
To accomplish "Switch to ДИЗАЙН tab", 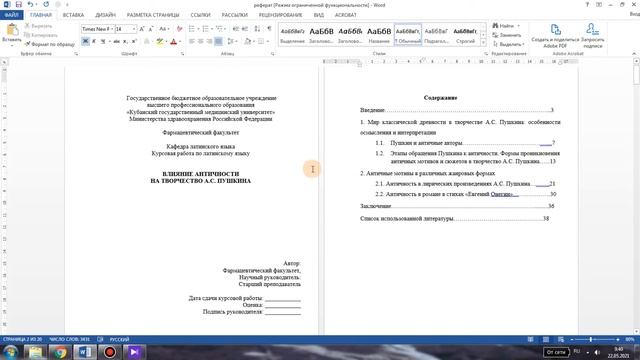I will [105, 15].
